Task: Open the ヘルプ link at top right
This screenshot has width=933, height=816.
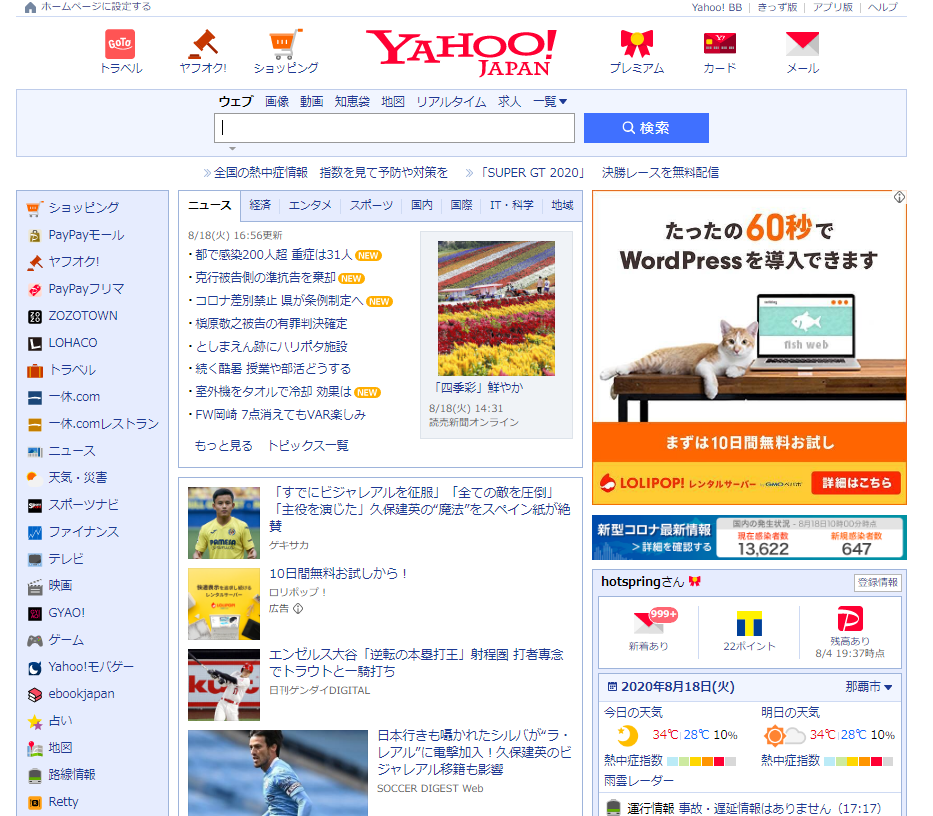Action: coord(882,7)
